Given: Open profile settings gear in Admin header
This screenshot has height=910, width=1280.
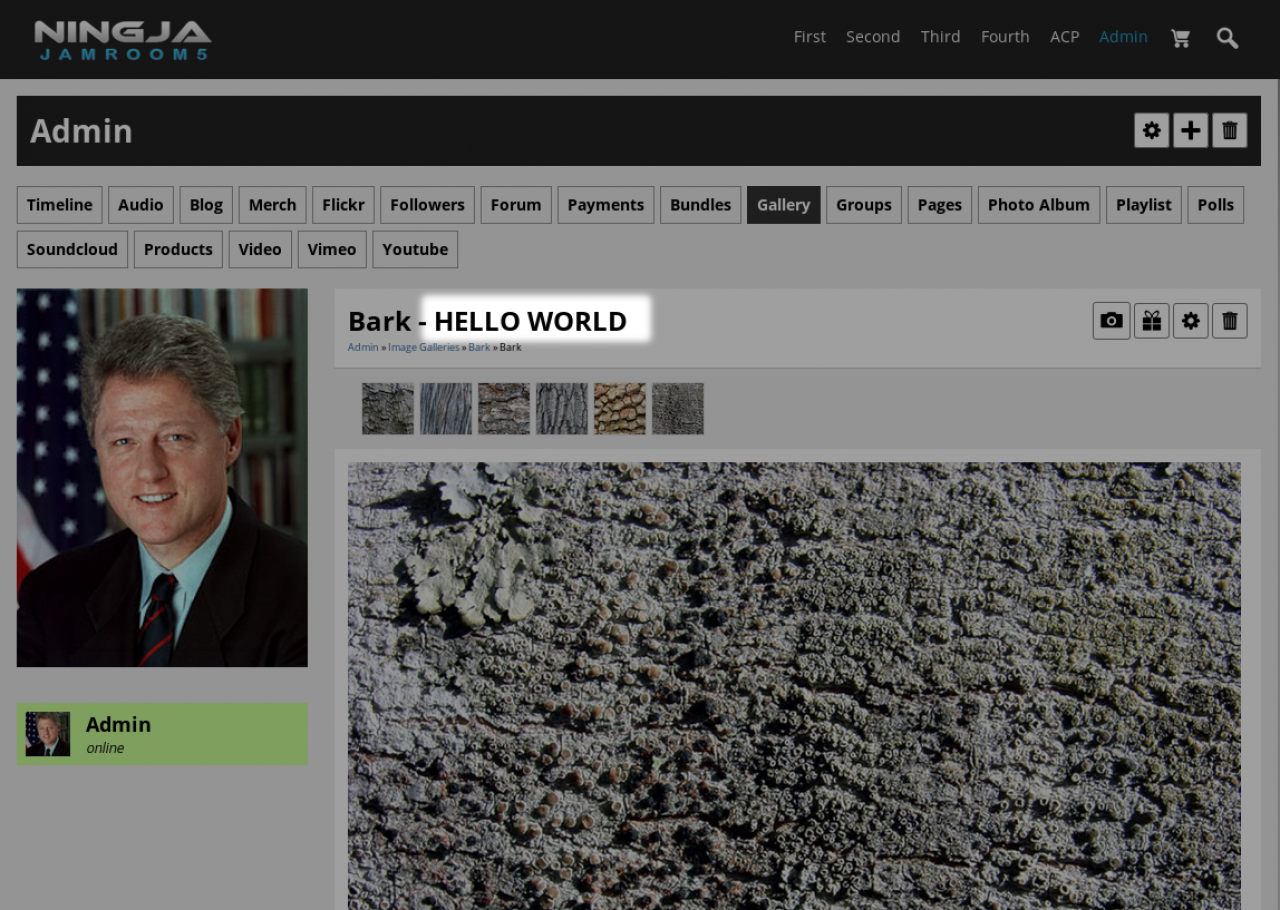Looking at the screenshot, I should (1152, 130).
